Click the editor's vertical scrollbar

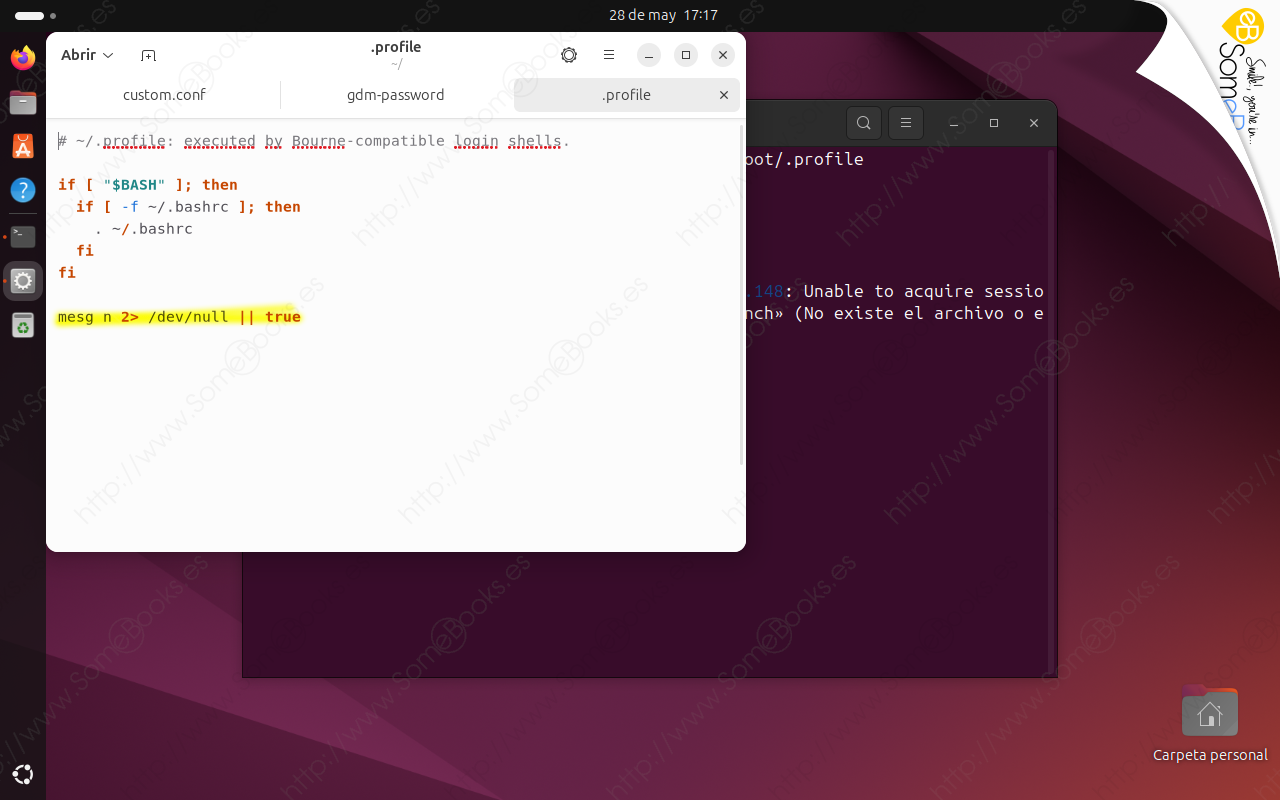[x=740, y=300]
